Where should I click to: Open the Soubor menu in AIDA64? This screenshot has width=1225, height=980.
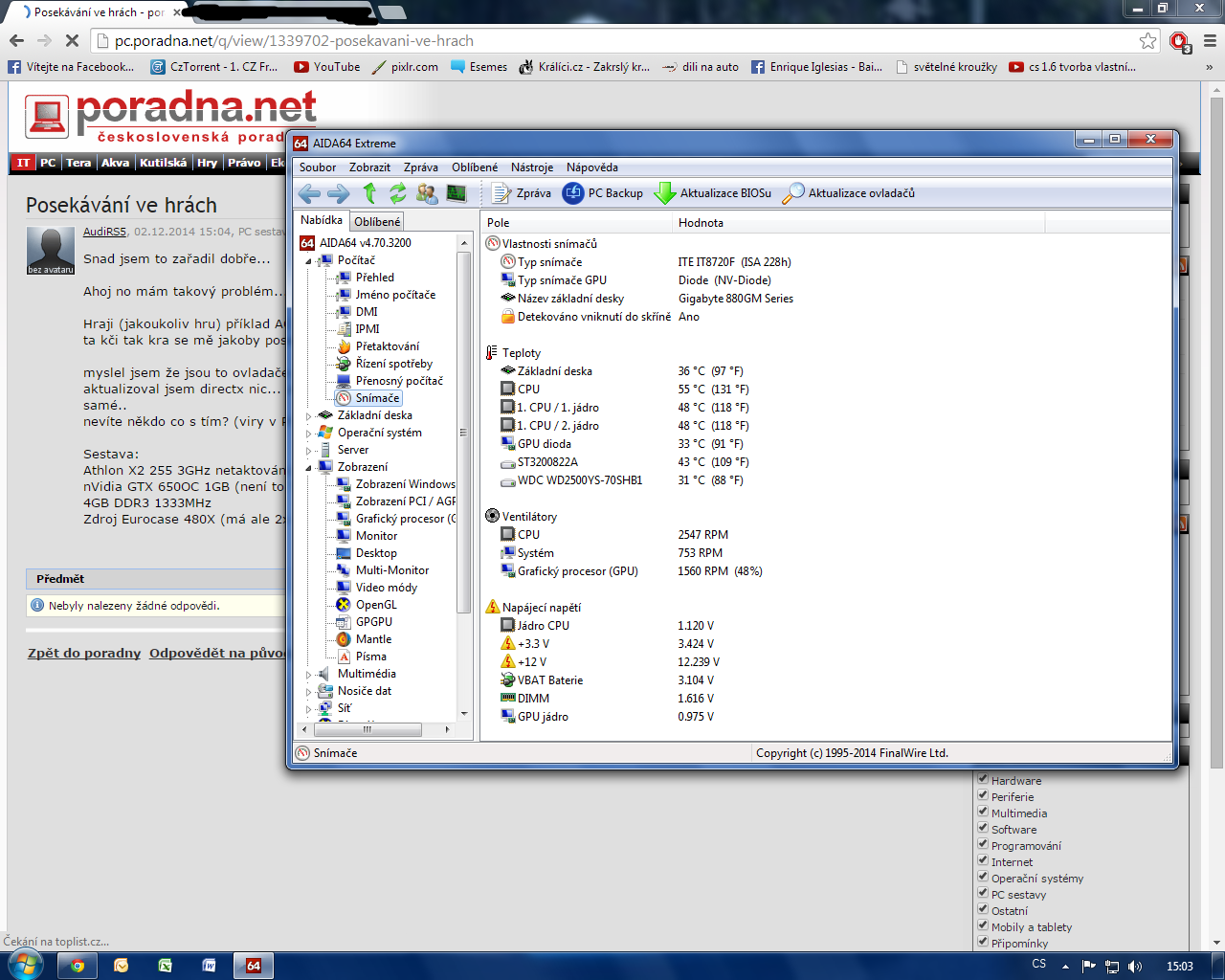318,167
